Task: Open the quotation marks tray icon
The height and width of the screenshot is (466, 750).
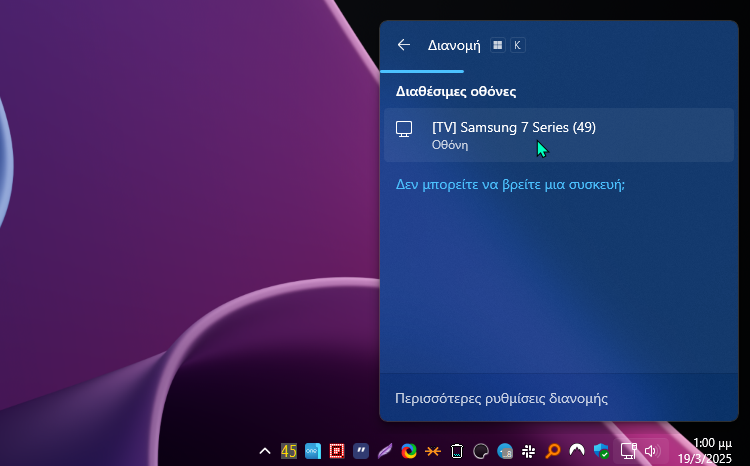Action: pyautogui.click(x=361, y=451)
